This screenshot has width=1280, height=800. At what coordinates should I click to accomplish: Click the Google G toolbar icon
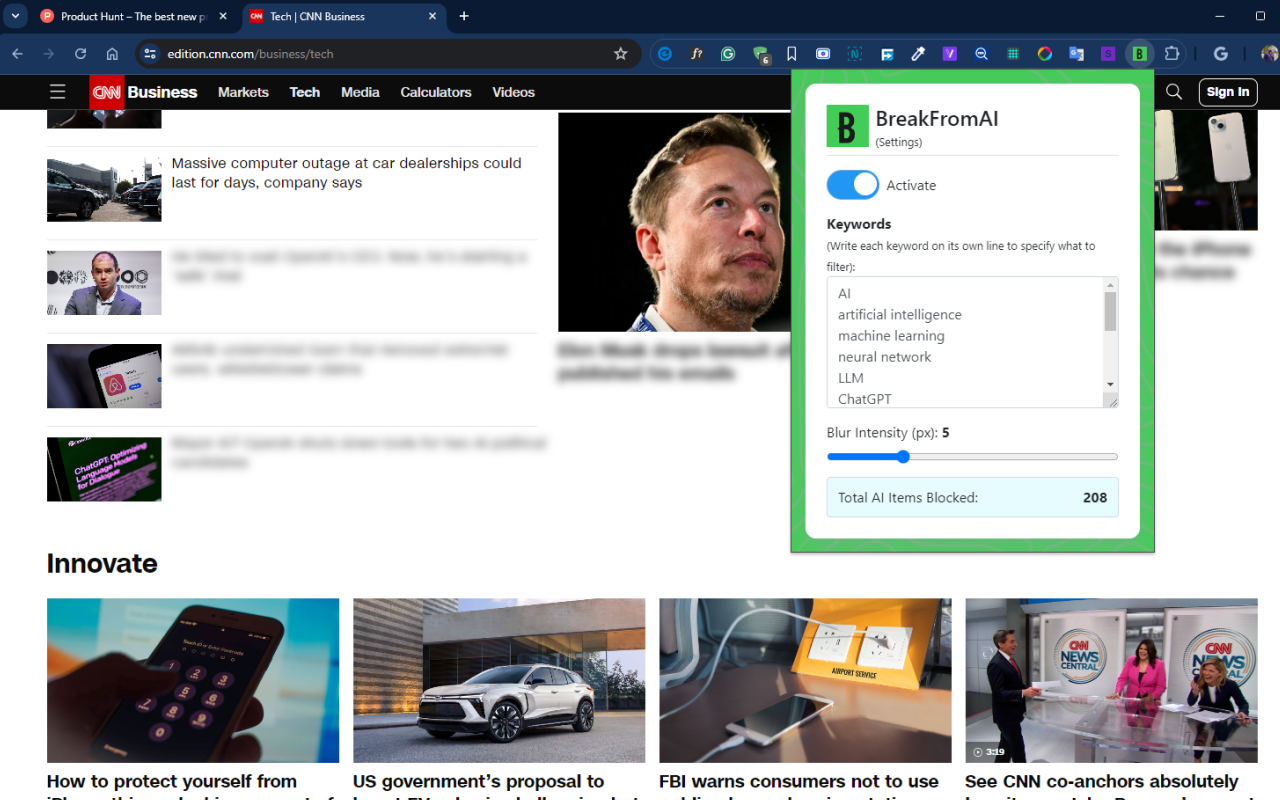tap(1220, 54)
